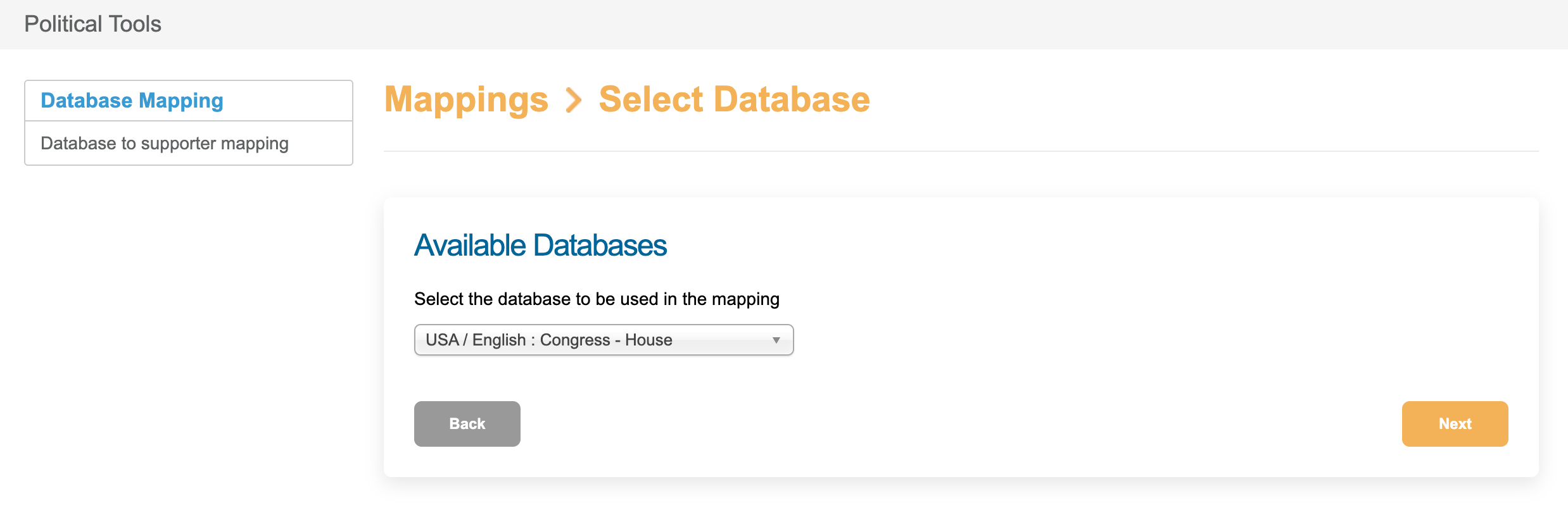Click the Political Tools header title
The image size is (1568, 510).
[x=92, y=24]
